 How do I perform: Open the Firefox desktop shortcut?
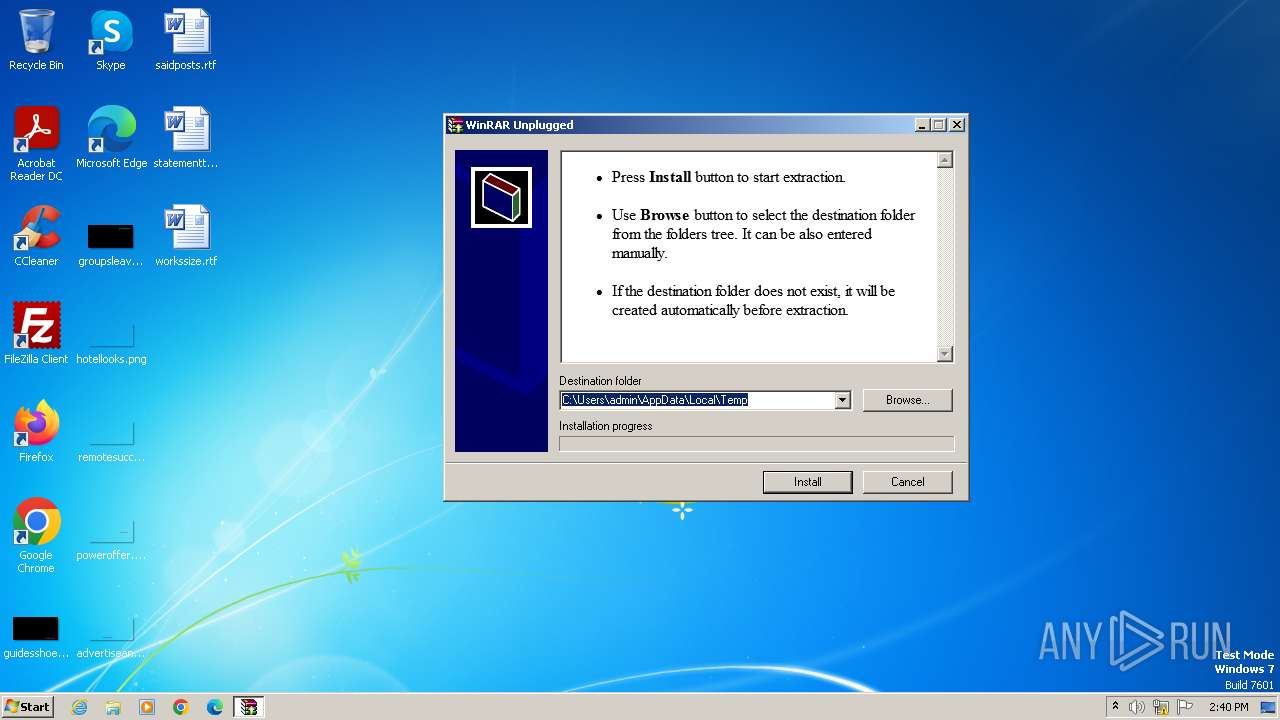click(x=36, y=432)
